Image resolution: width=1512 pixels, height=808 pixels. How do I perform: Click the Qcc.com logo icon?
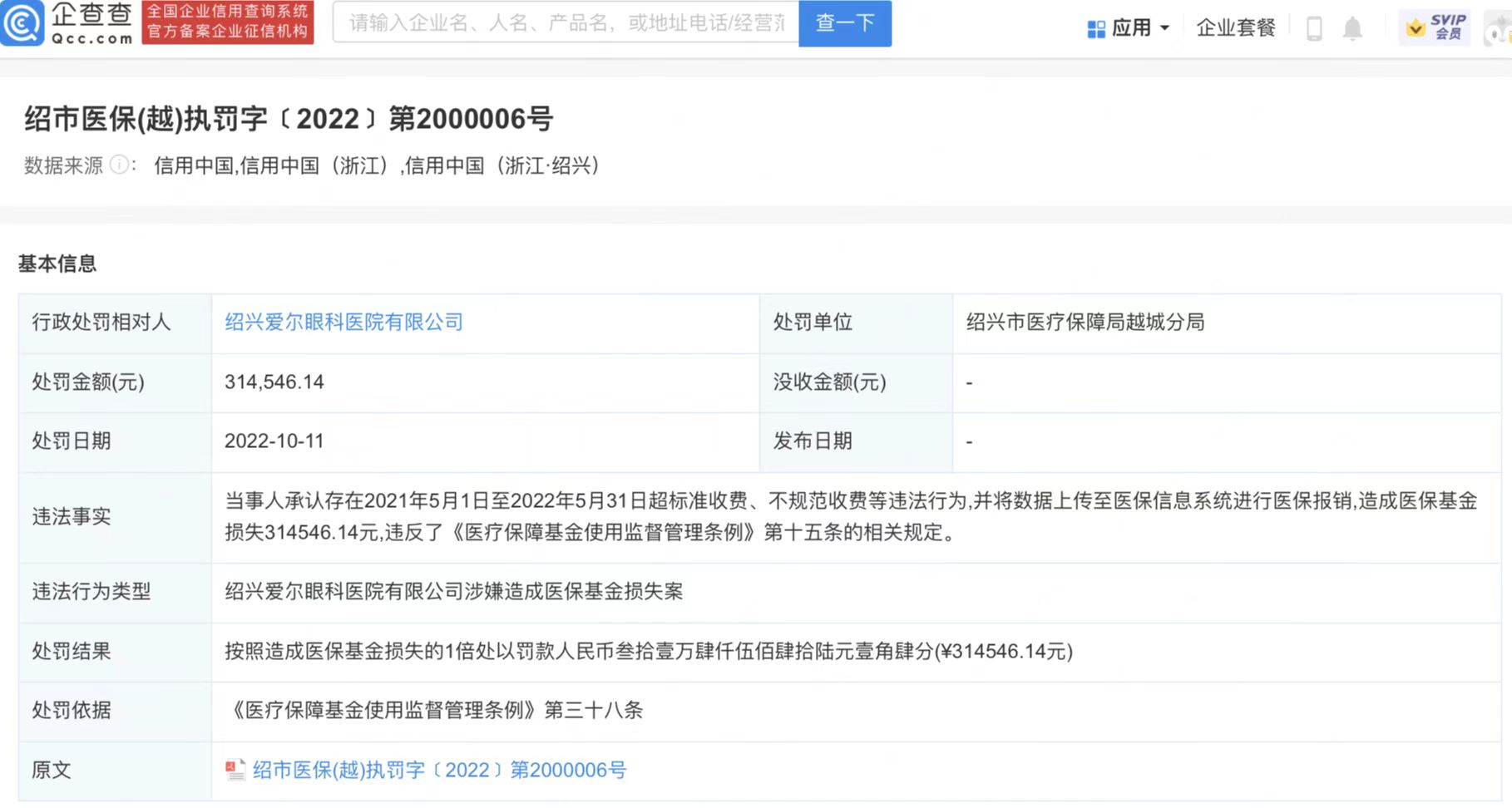pyautogui.click(x=22, y=22)
